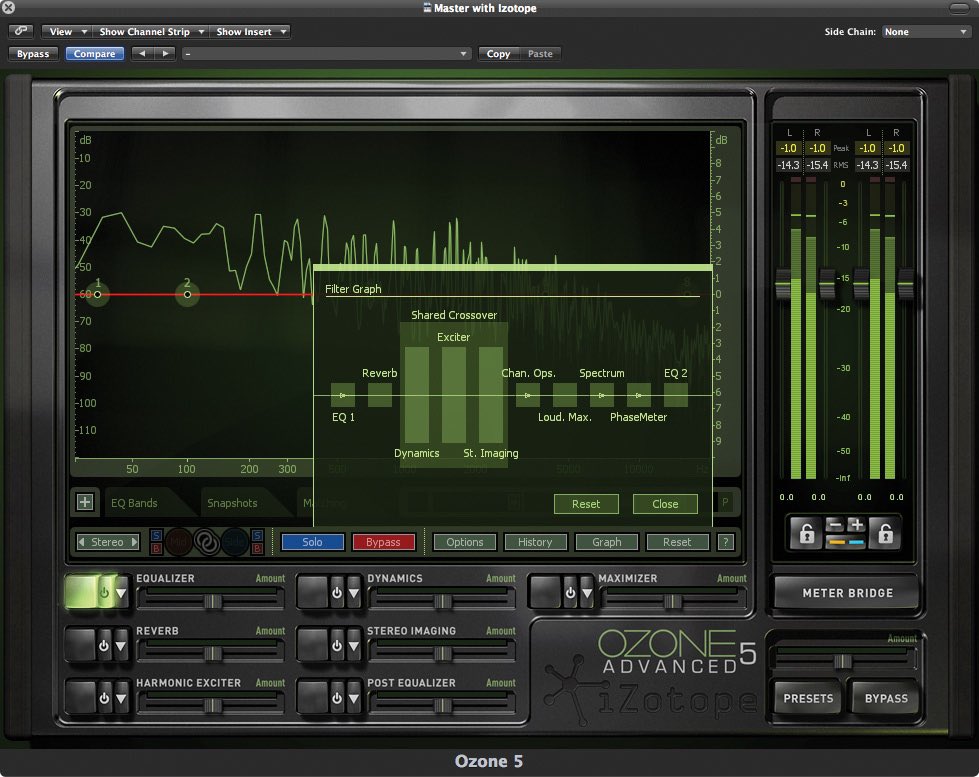Open Reverb presets arrow menu
Screen dimensions: 979x777
pyautogui.click(x=121, y=646)
